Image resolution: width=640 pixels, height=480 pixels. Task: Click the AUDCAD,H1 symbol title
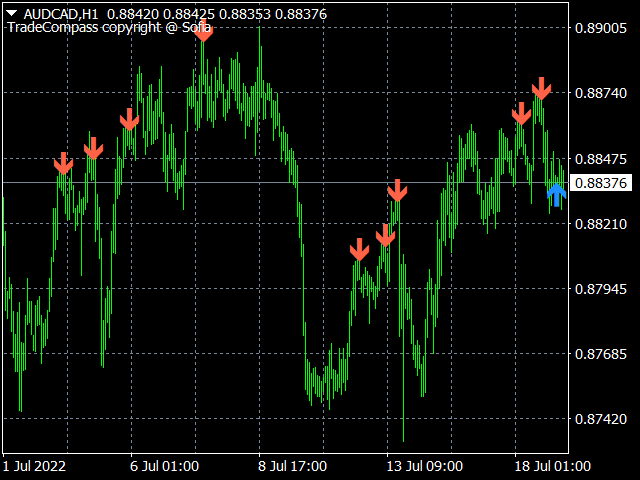(61, 14)
